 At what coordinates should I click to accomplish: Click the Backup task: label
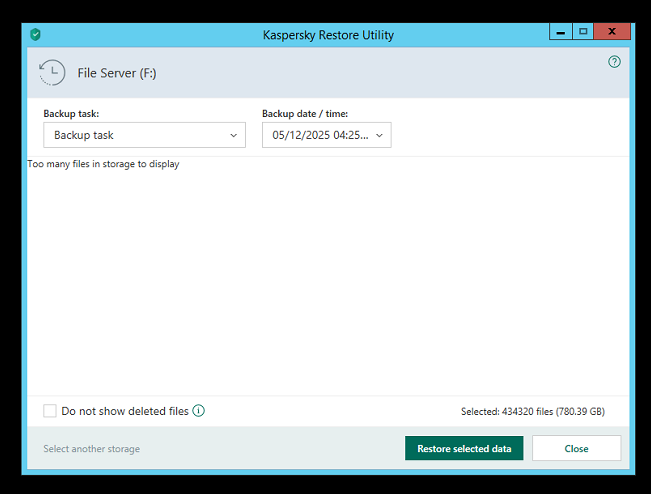coord(71,114)
